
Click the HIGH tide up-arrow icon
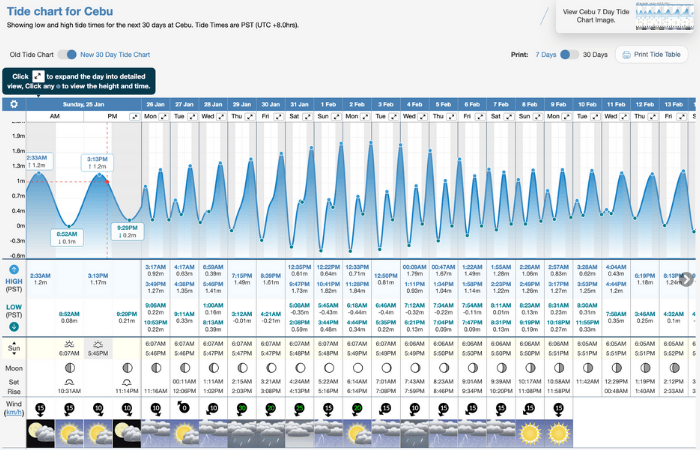14,270
